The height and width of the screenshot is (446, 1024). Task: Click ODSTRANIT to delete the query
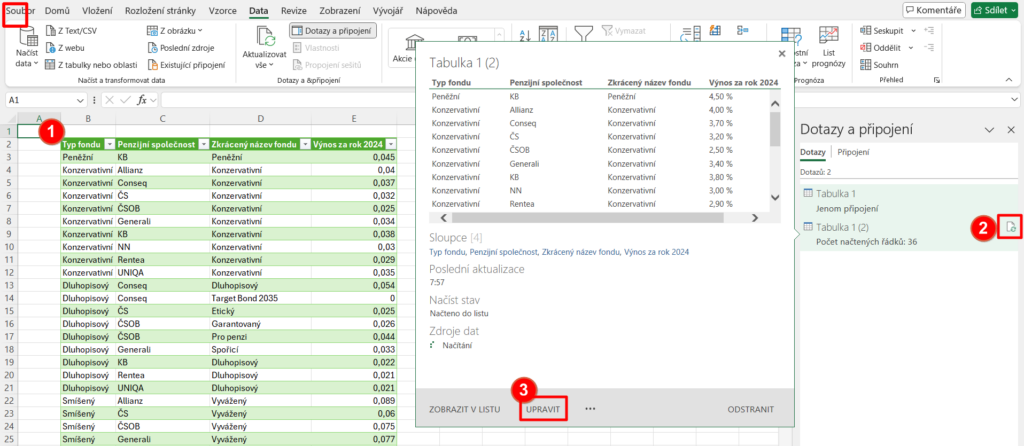pyautogui.click(x=750, y=409)
